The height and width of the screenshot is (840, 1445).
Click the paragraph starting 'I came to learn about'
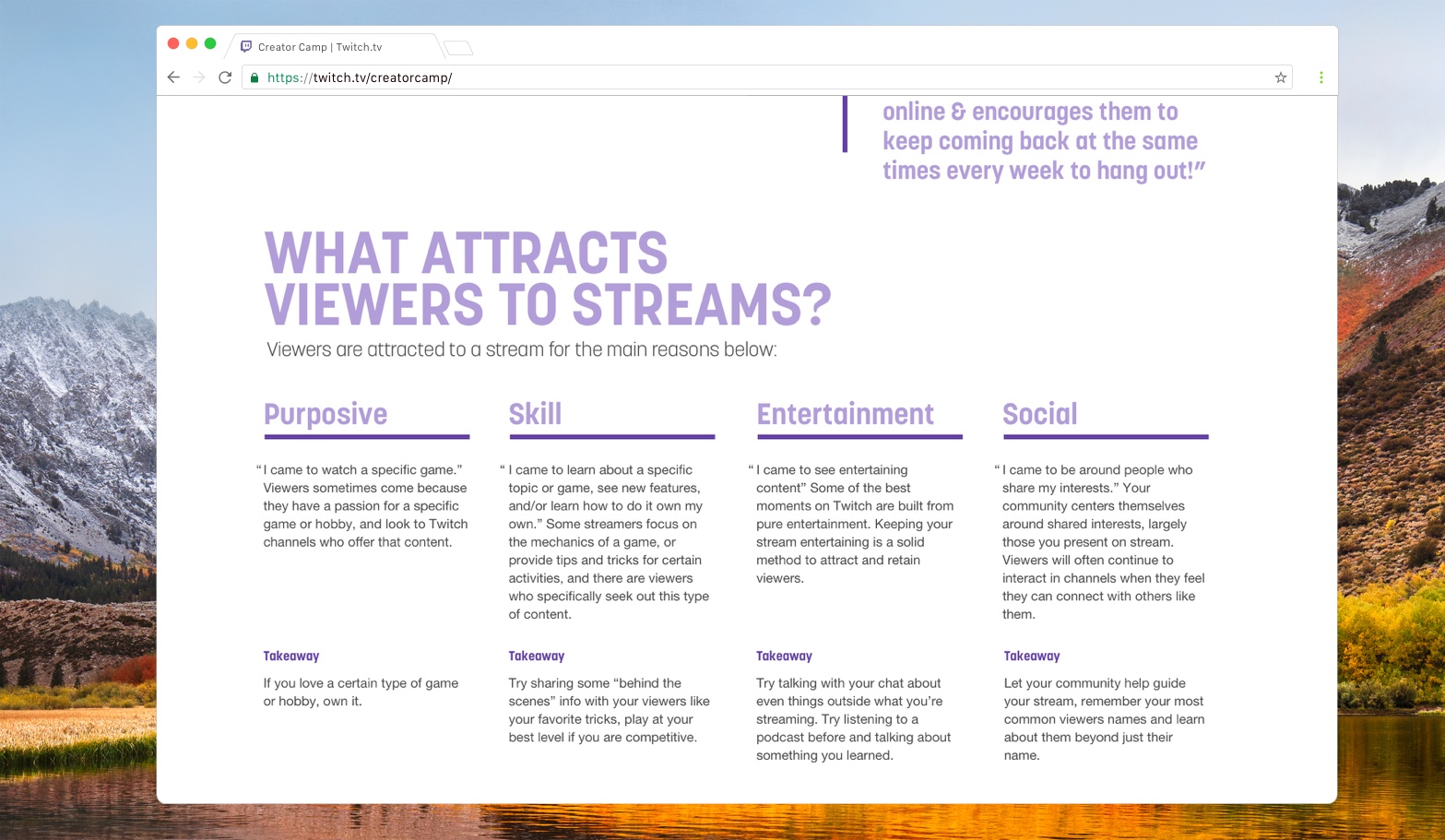point(607,541)
